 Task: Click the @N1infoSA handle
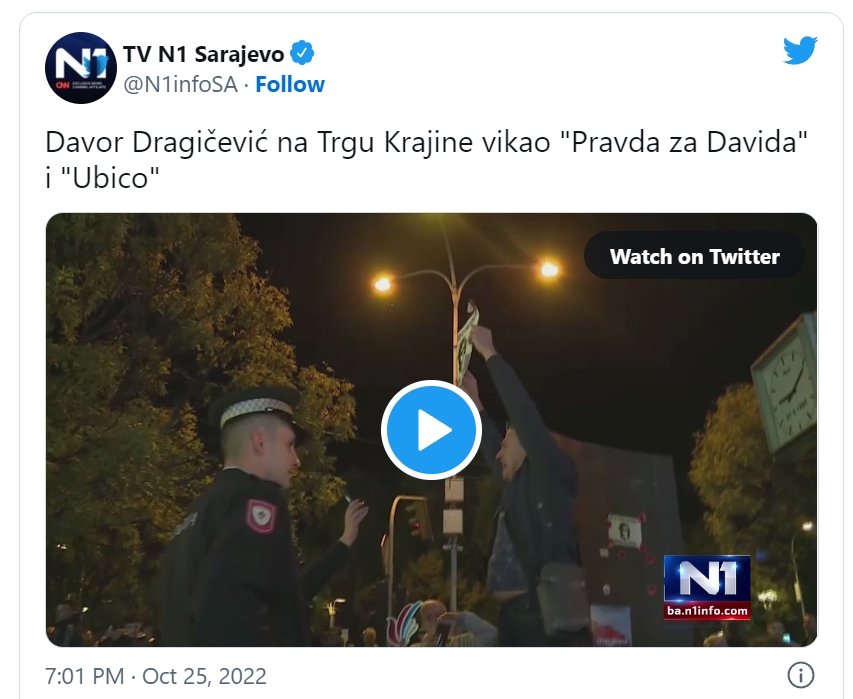click(181, 84)
